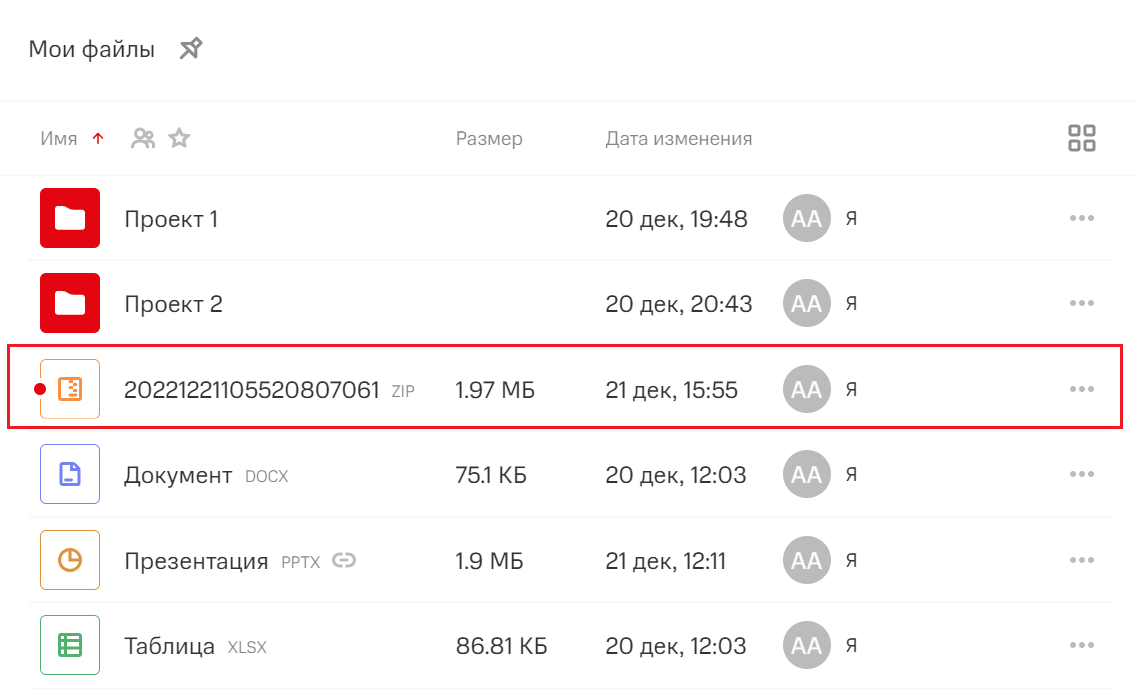Click the shared link icon on Презентация
1137x692 pixels.
click(x=344, y=561)
